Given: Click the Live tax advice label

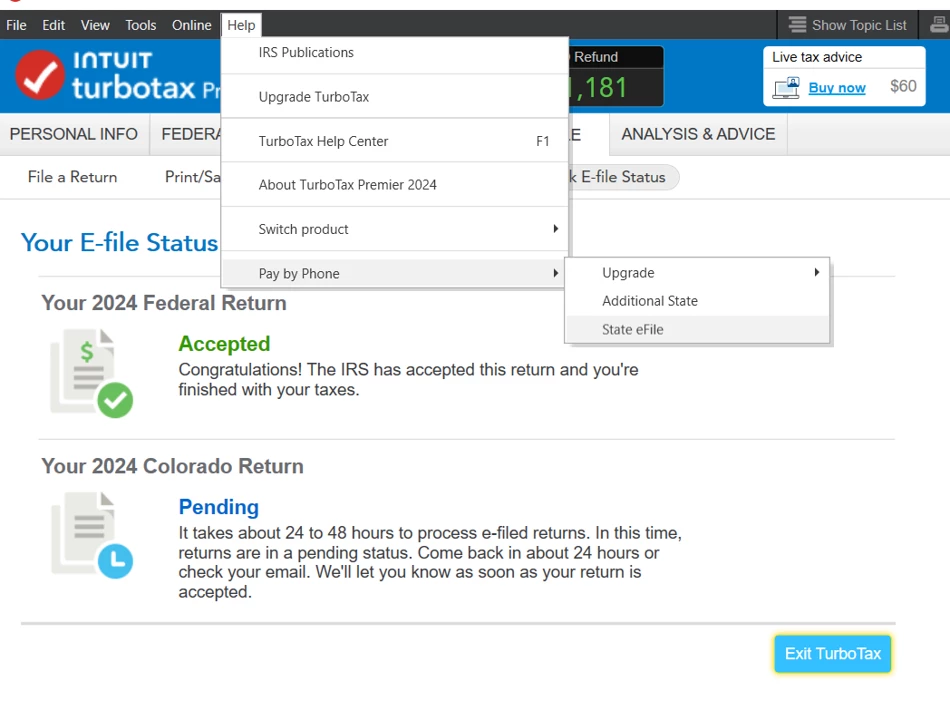Looking at the screenshot, I should coord(817,57).
